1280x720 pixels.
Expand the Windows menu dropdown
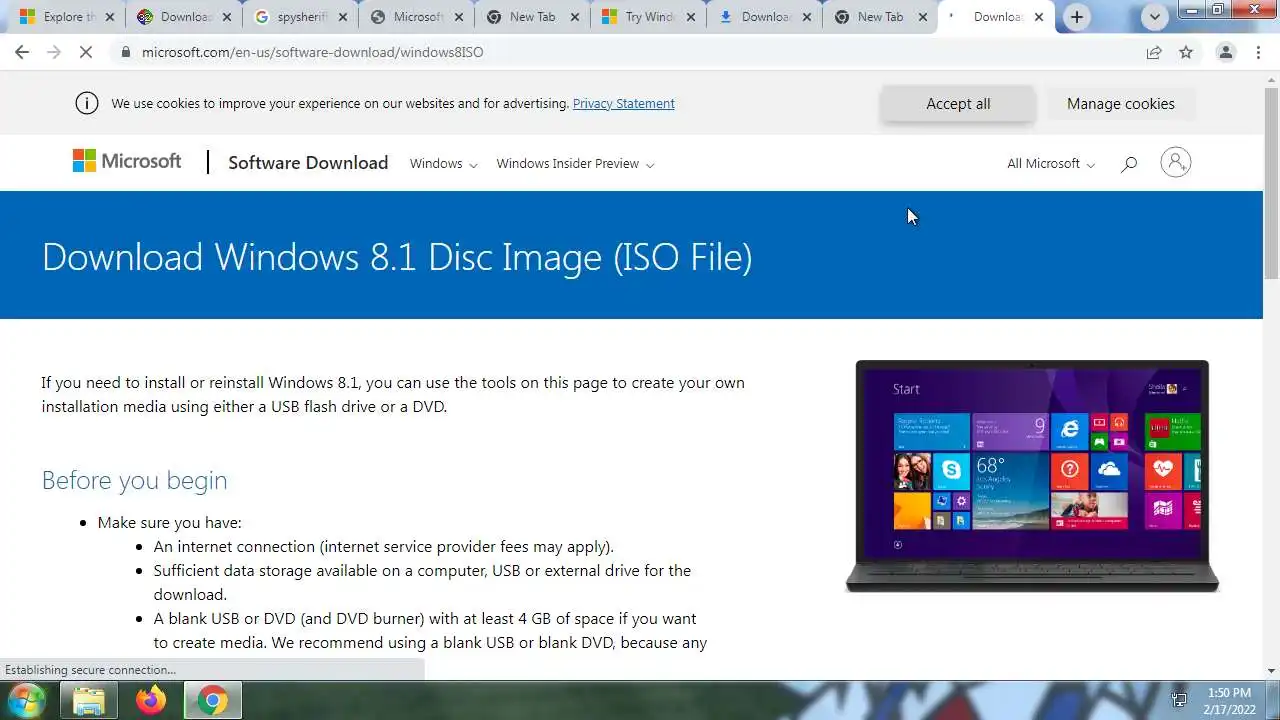[443, 164]
